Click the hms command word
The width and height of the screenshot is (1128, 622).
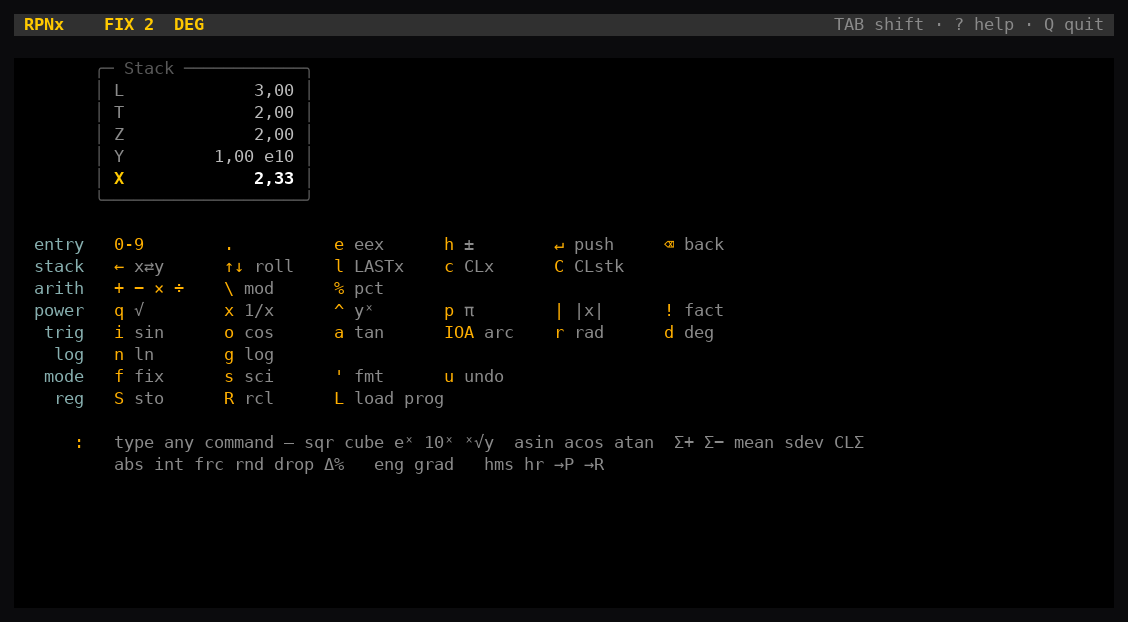coord(499,465)
